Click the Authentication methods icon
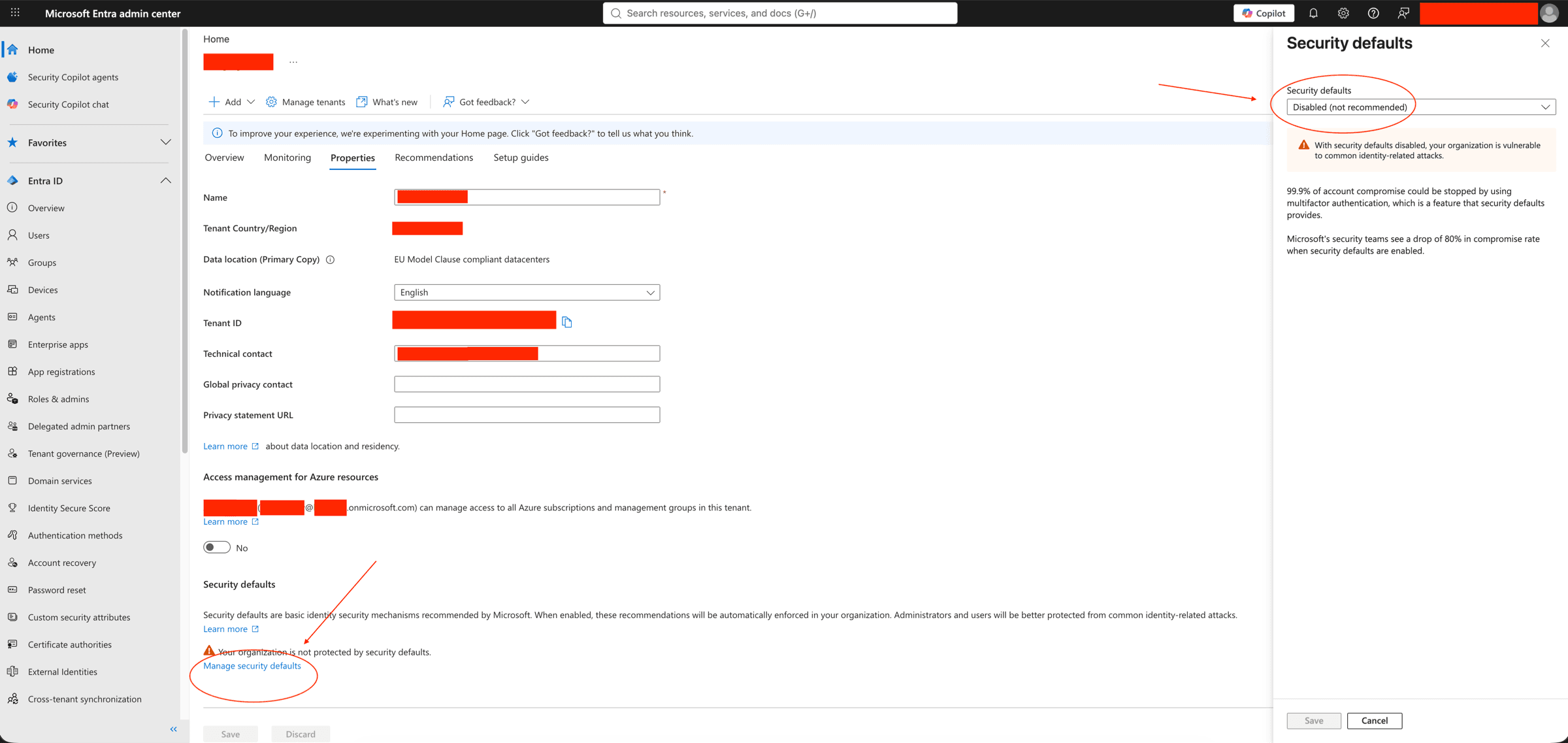This screenshot has height=743, width=1568. (12, 535)
